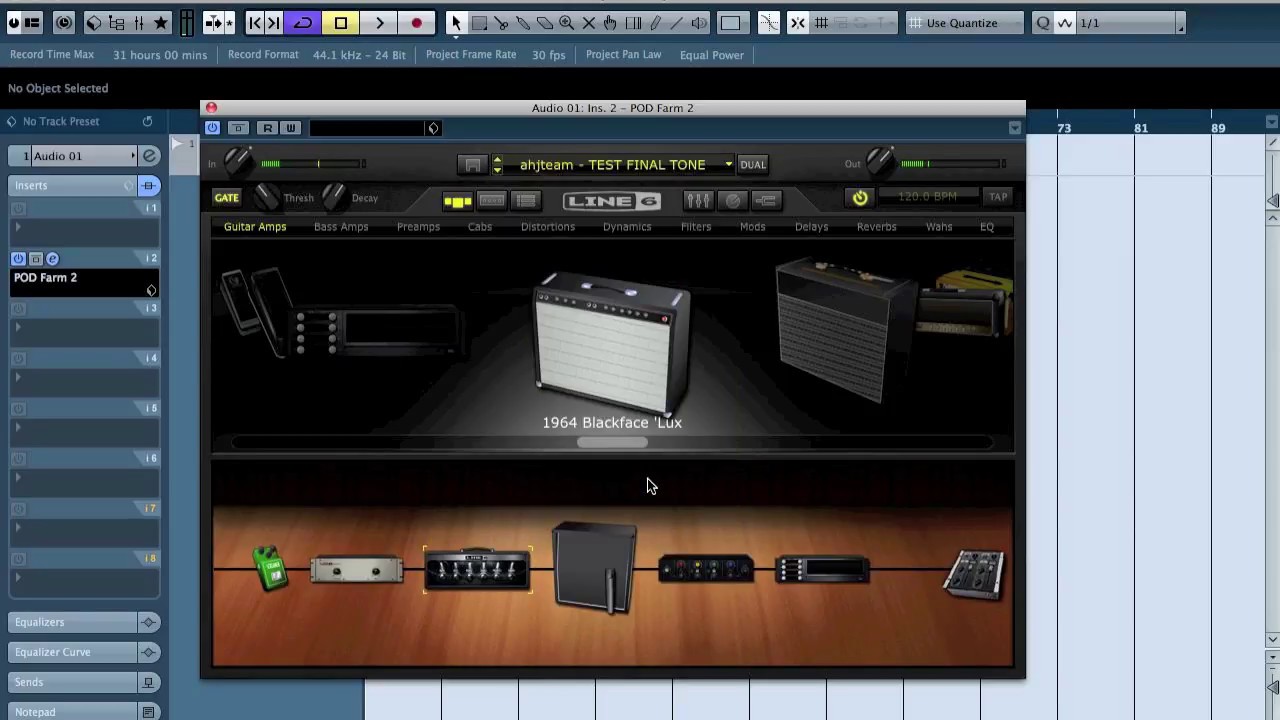Toggle Read automation R in plugin window
This screenshot has width=1280, height=720.
pyautogui.click(x=268, y=128)
